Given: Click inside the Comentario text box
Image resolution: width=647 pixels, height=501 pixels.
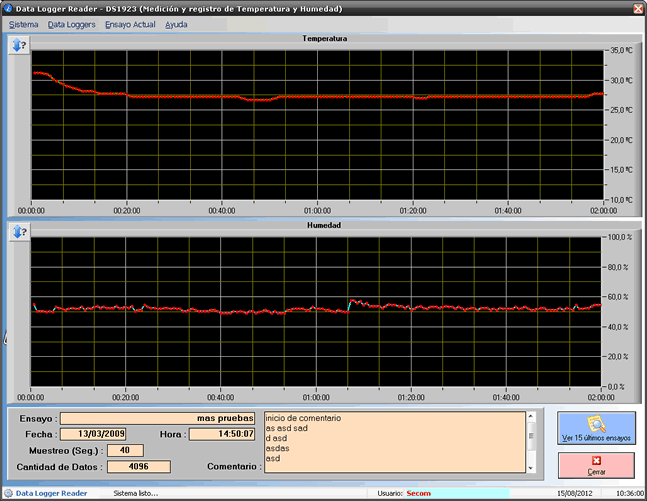Looking at the screenshot, I should pos(390,441).
